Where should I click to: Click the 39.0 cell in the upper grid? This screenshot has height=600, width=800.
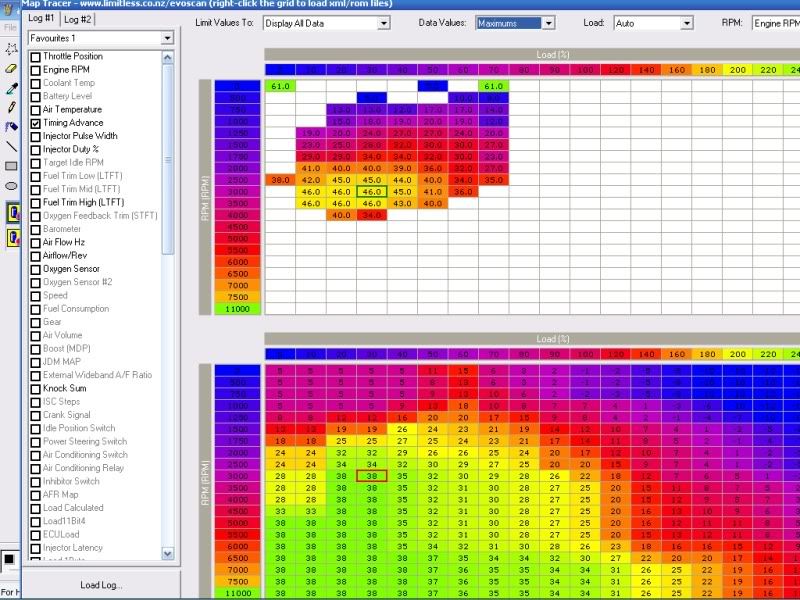[x=402, y=168]
